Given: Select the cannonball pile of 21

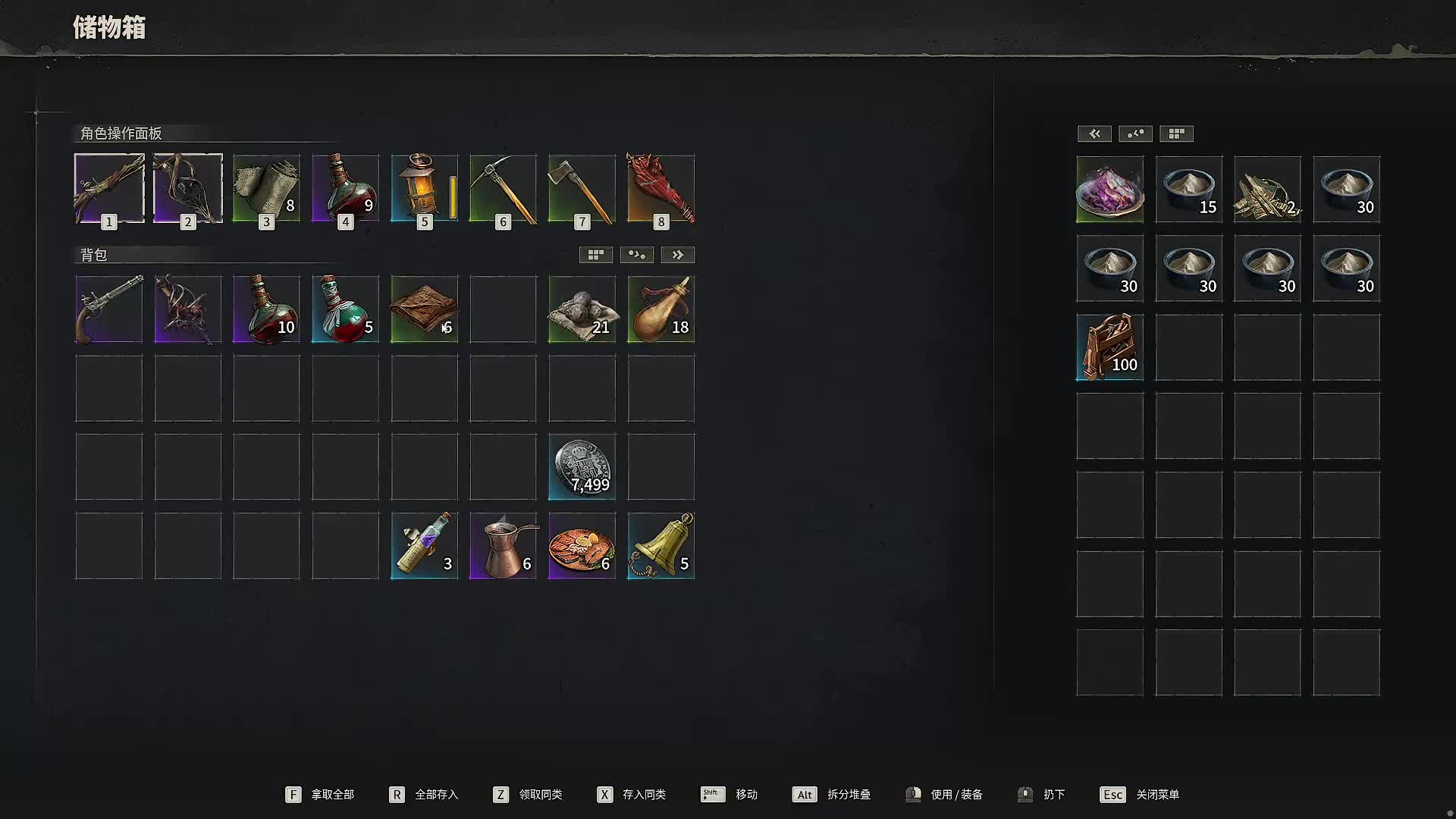Looking at the screenshot, I should coord(582,309).
